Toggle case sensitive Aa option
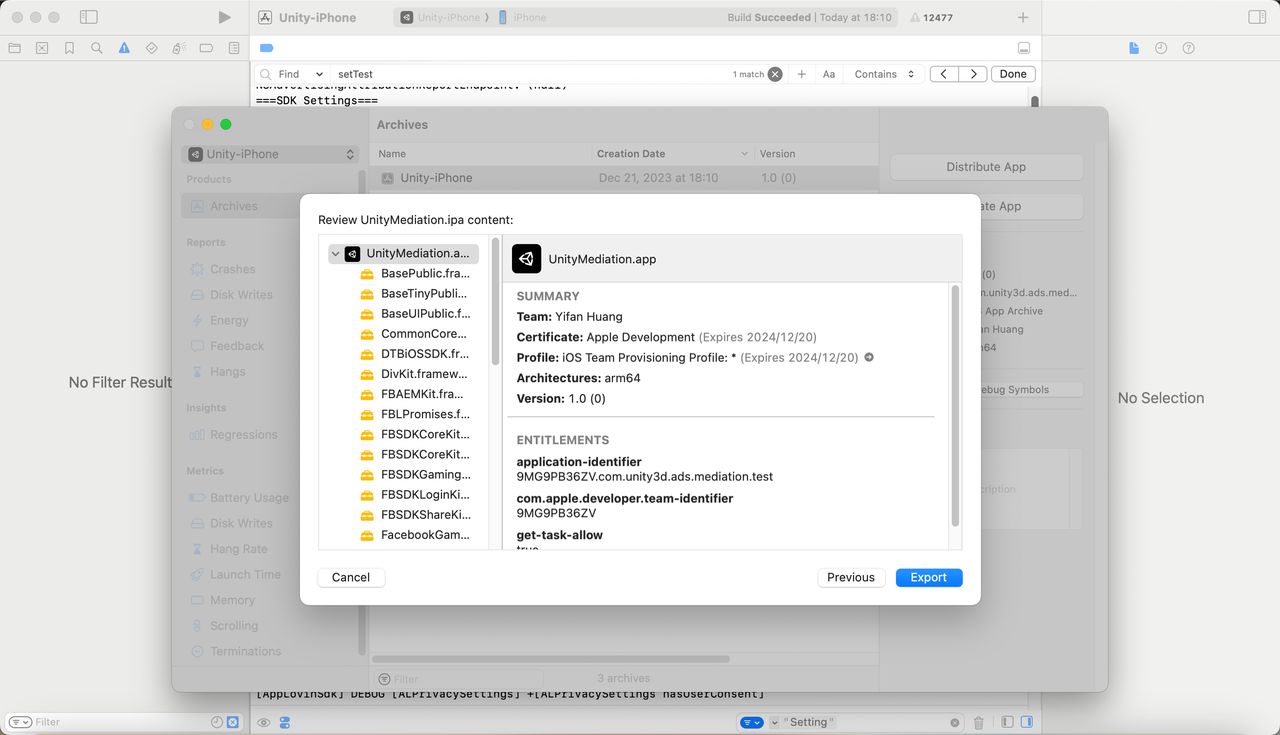 click(x=829, y=74)
